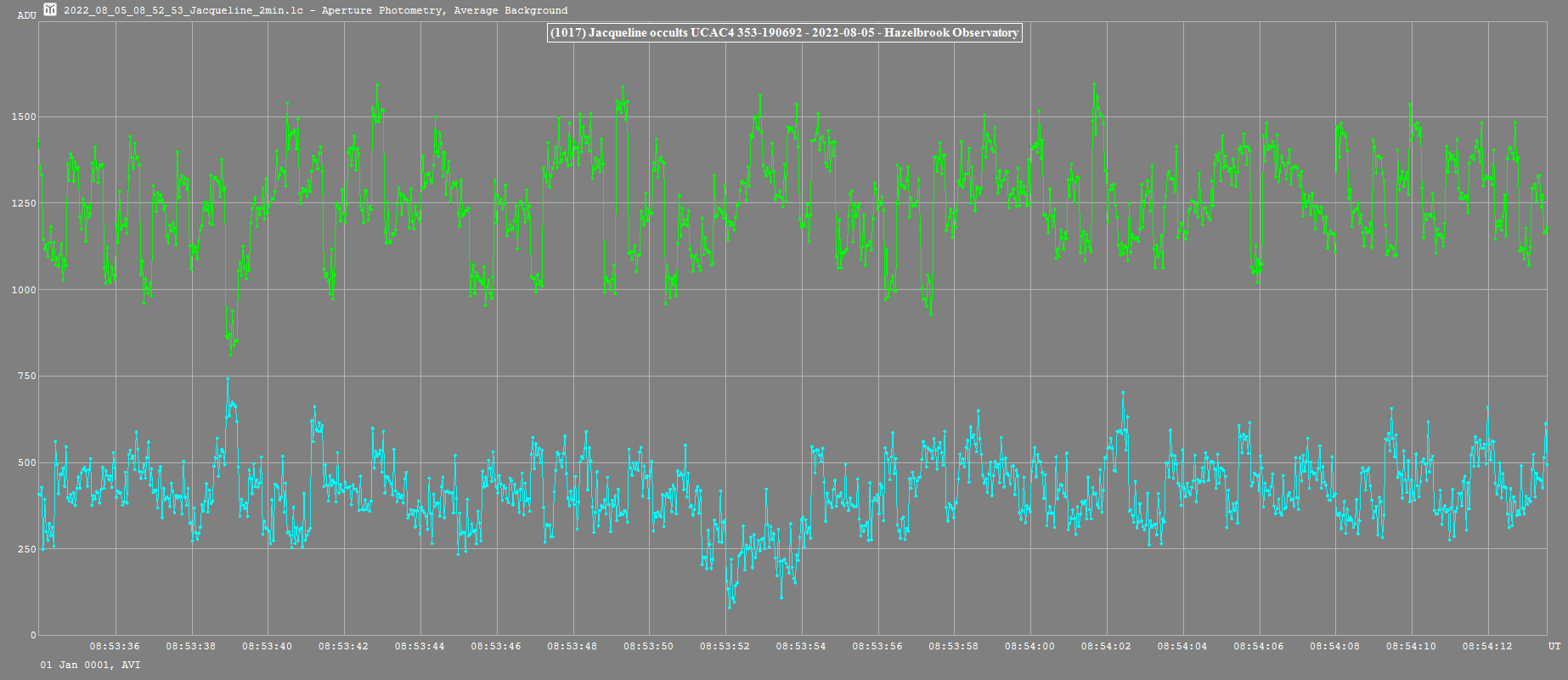Click the light curve icon beside the file name
Image resolution: width=1568 pixels, height=680 pixels.
tap(50, 9)
